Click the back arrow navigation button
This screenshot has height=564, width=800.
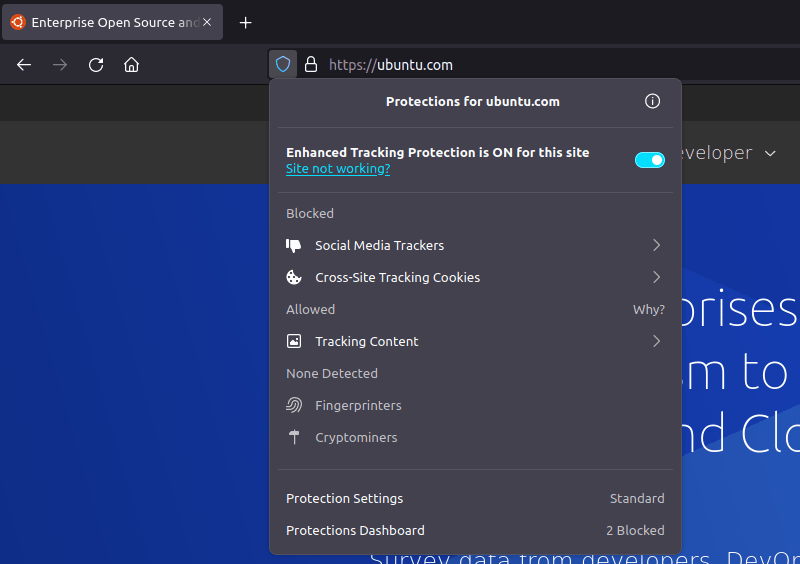(x=24, y=65)
